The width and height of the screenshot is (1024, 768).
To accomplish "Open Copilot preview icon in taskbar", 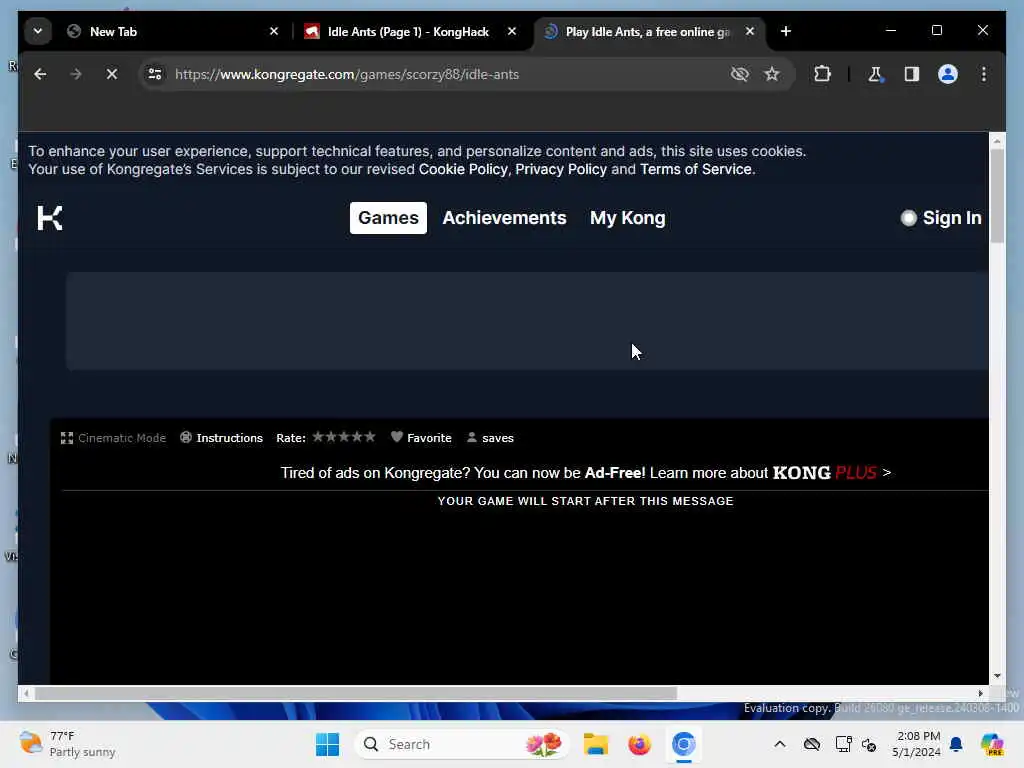I will (x=992, y=744).
